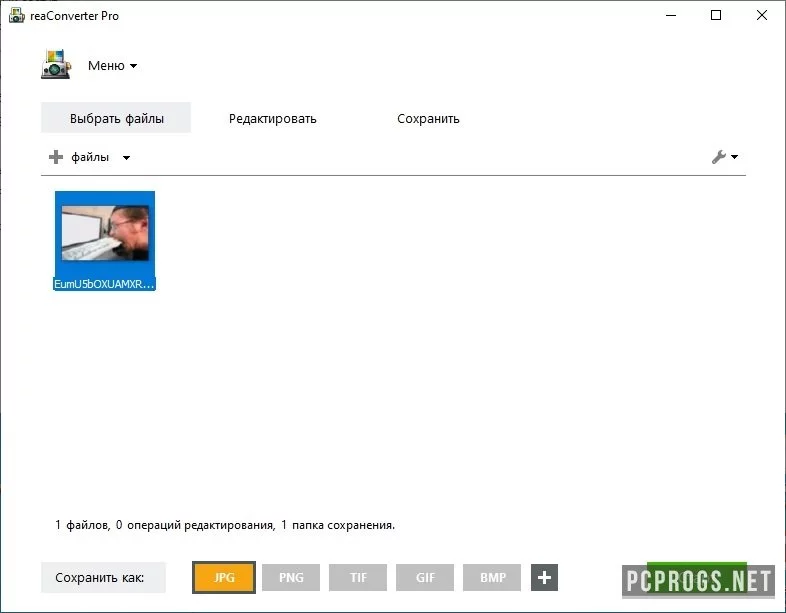
Task: Choose TIF as output format
Action: (x=358, y=577)
